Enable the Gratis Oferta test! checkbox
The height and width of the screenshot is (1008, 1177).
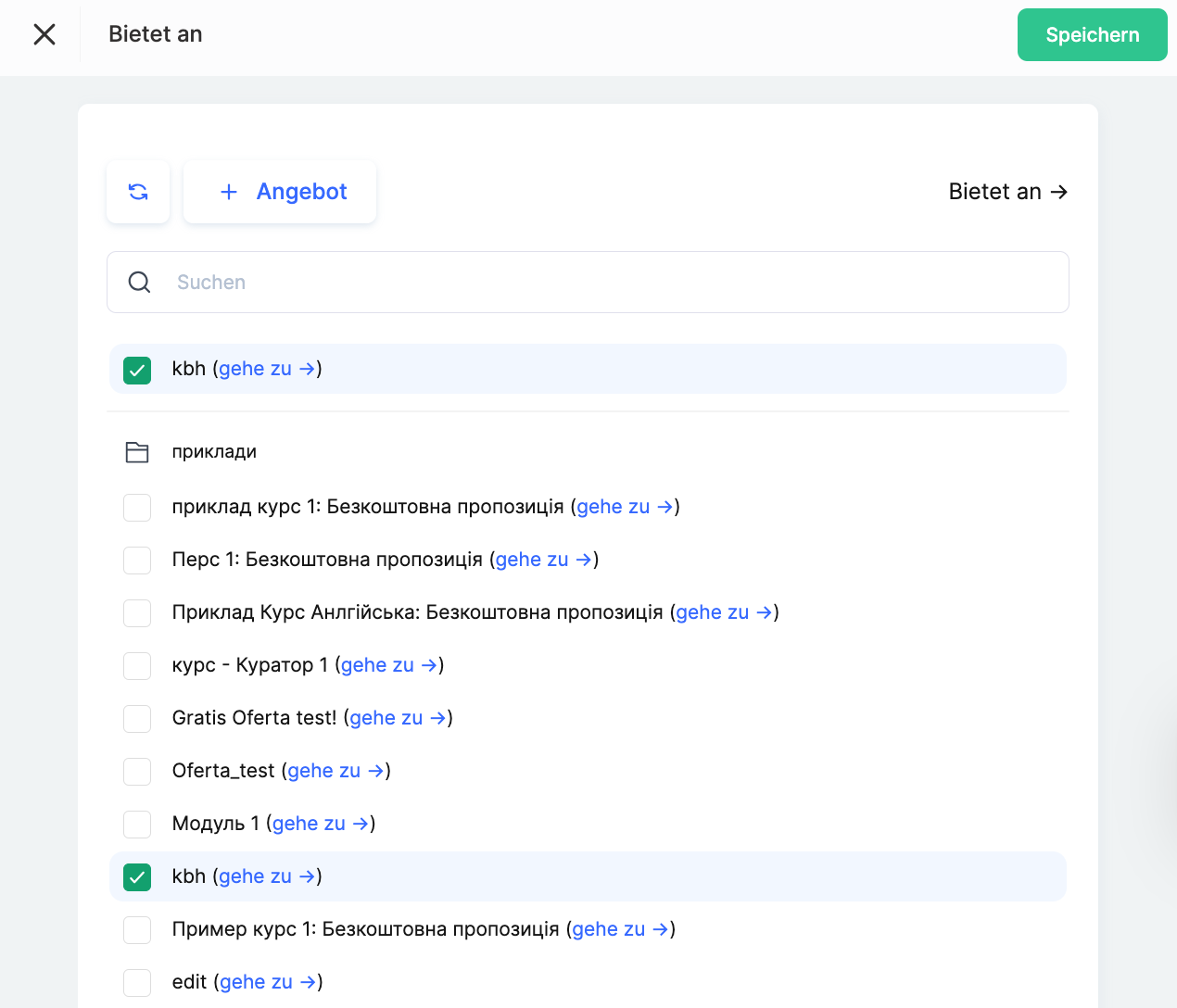pos(137,718)
